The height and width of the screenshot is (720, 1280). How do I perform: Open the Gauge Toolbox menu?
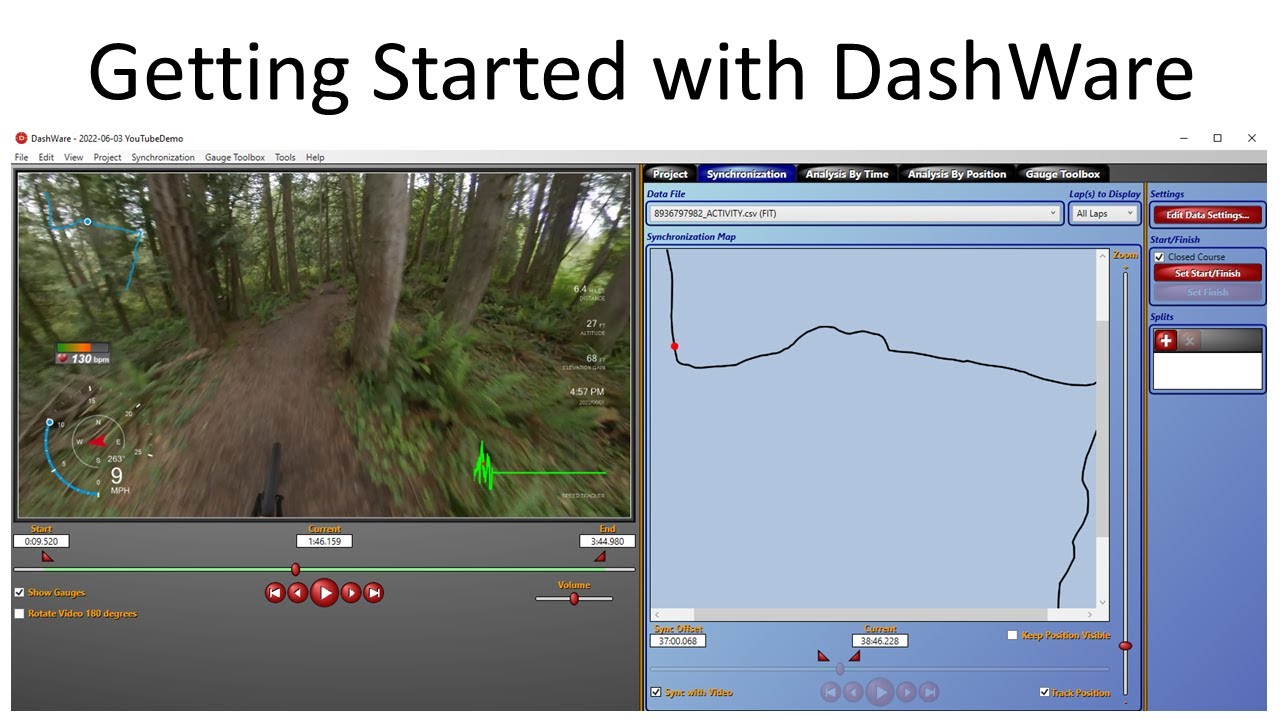[x=235, y=157]
